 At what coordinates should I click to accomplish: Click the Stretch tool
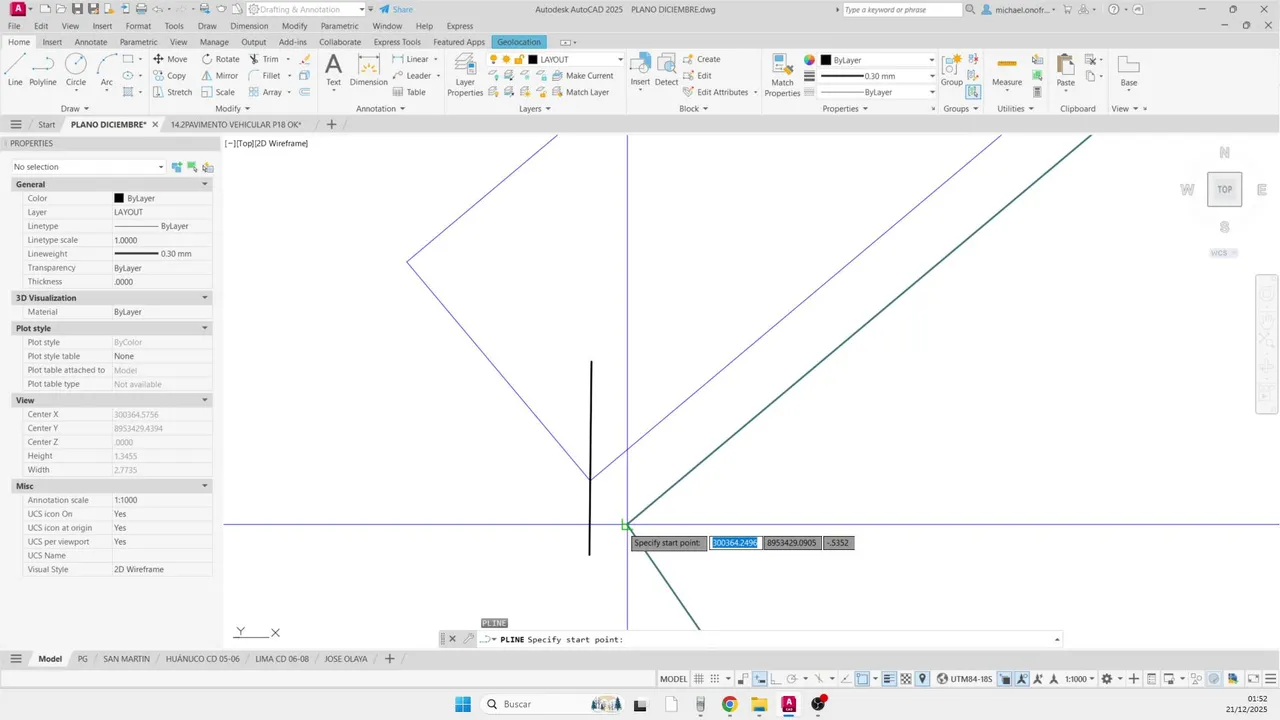172,92
